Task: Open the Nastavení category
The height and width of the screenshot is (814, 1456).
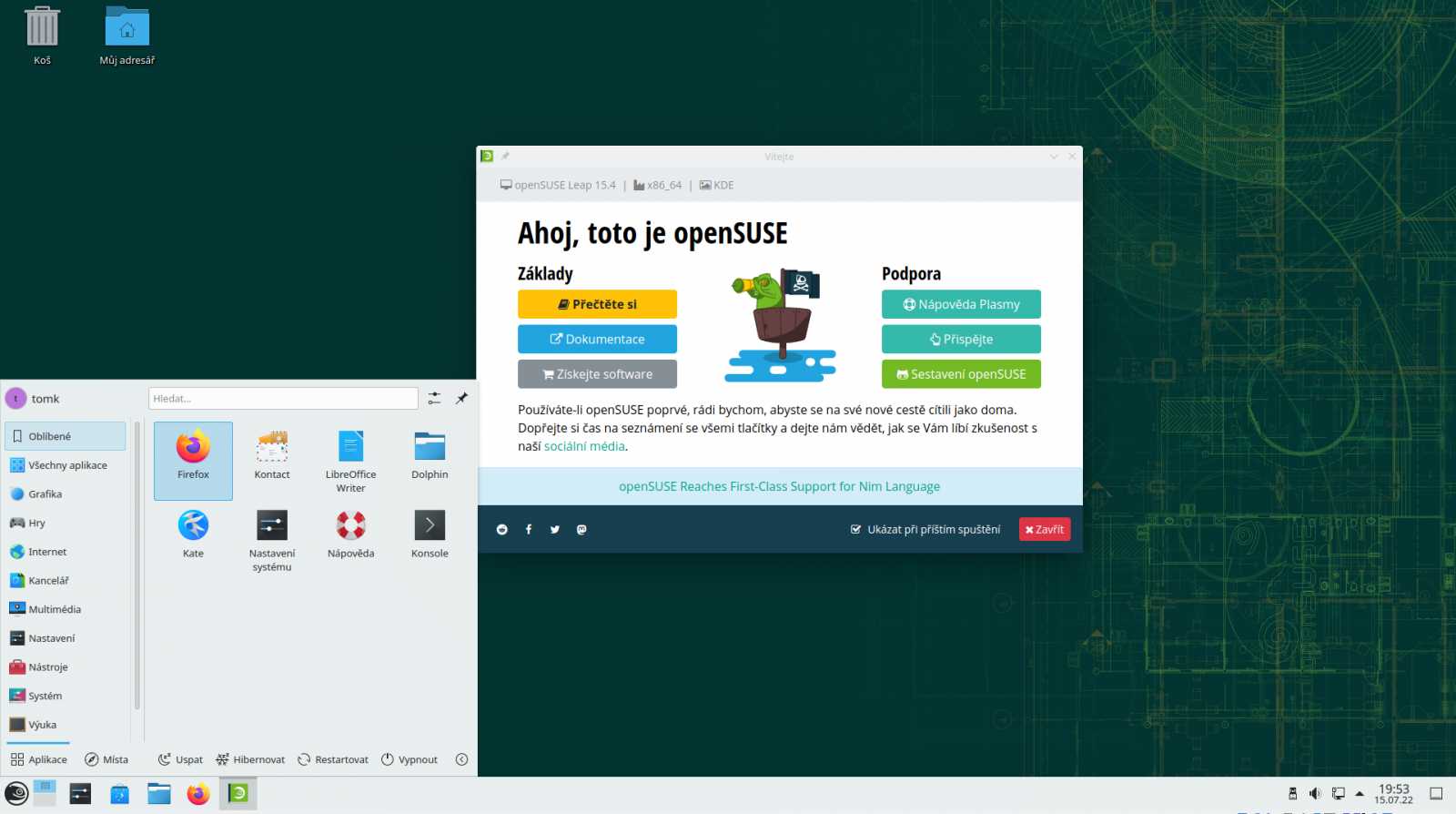Action: pos(66,638)
